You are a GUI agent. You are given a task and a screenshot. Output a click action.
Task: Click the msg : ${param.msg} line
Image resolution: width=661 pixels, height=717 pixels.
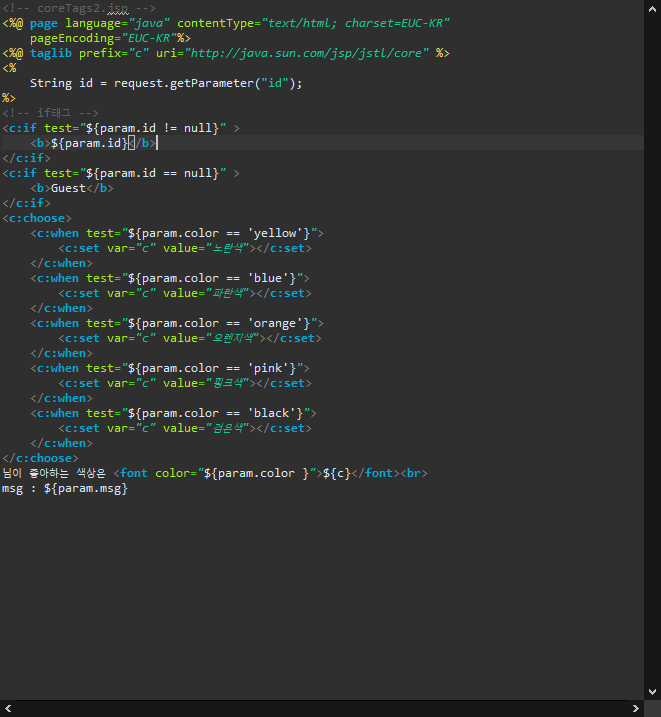tap(65, 488)
